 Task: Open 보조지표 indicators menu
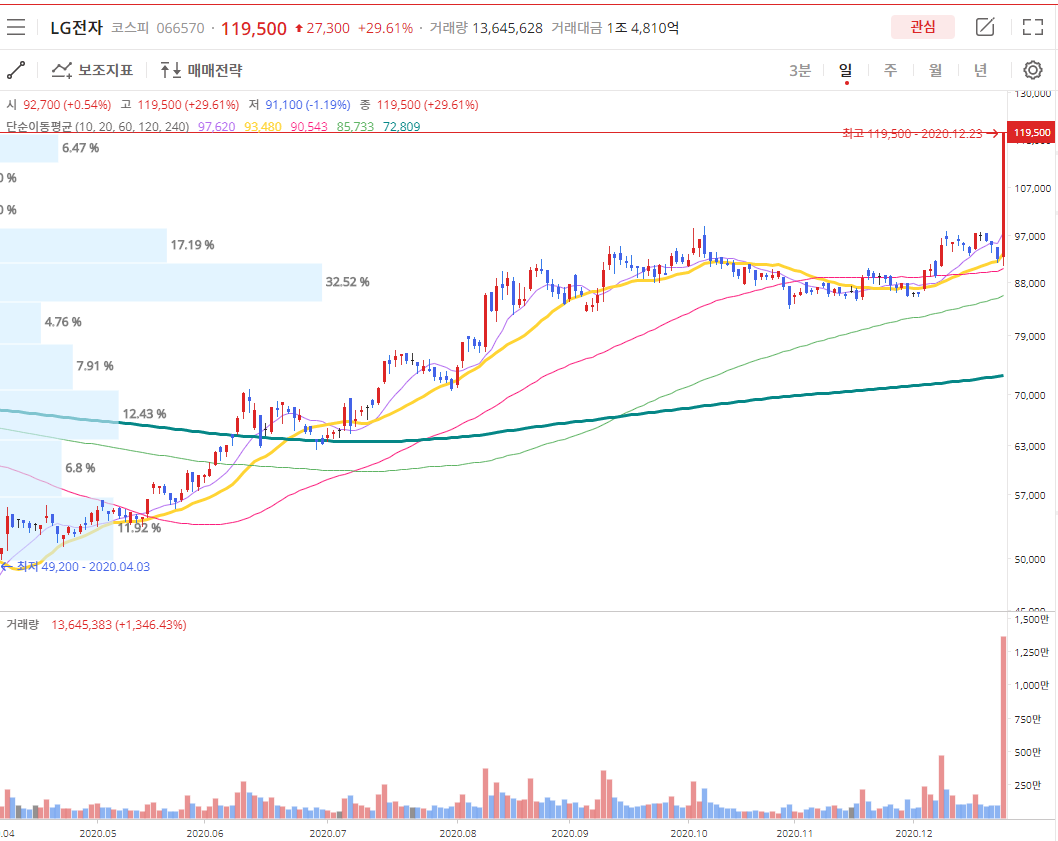click(93, 70)
